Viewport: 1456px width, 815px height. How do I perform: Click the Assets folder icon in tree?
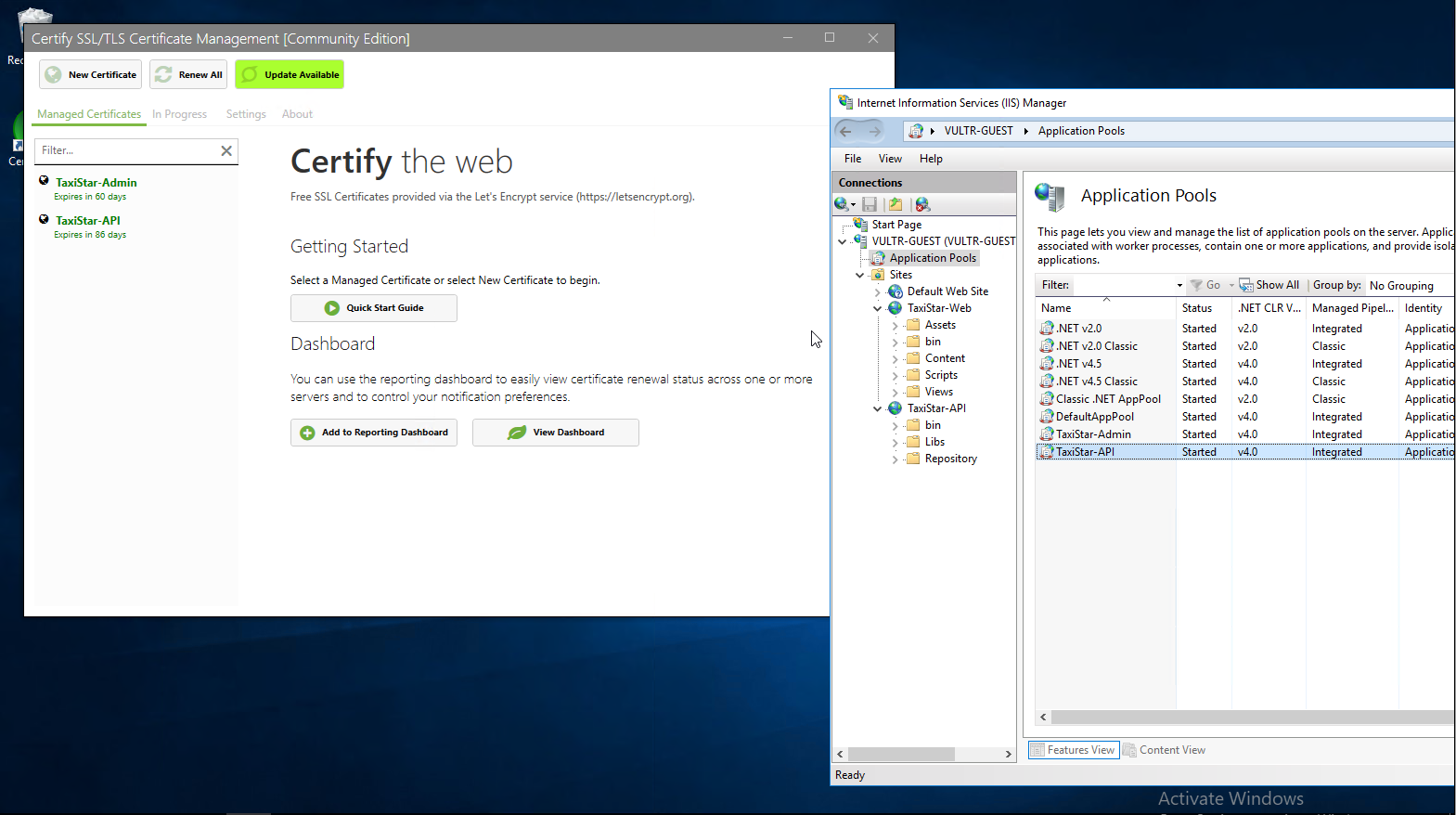913,325
